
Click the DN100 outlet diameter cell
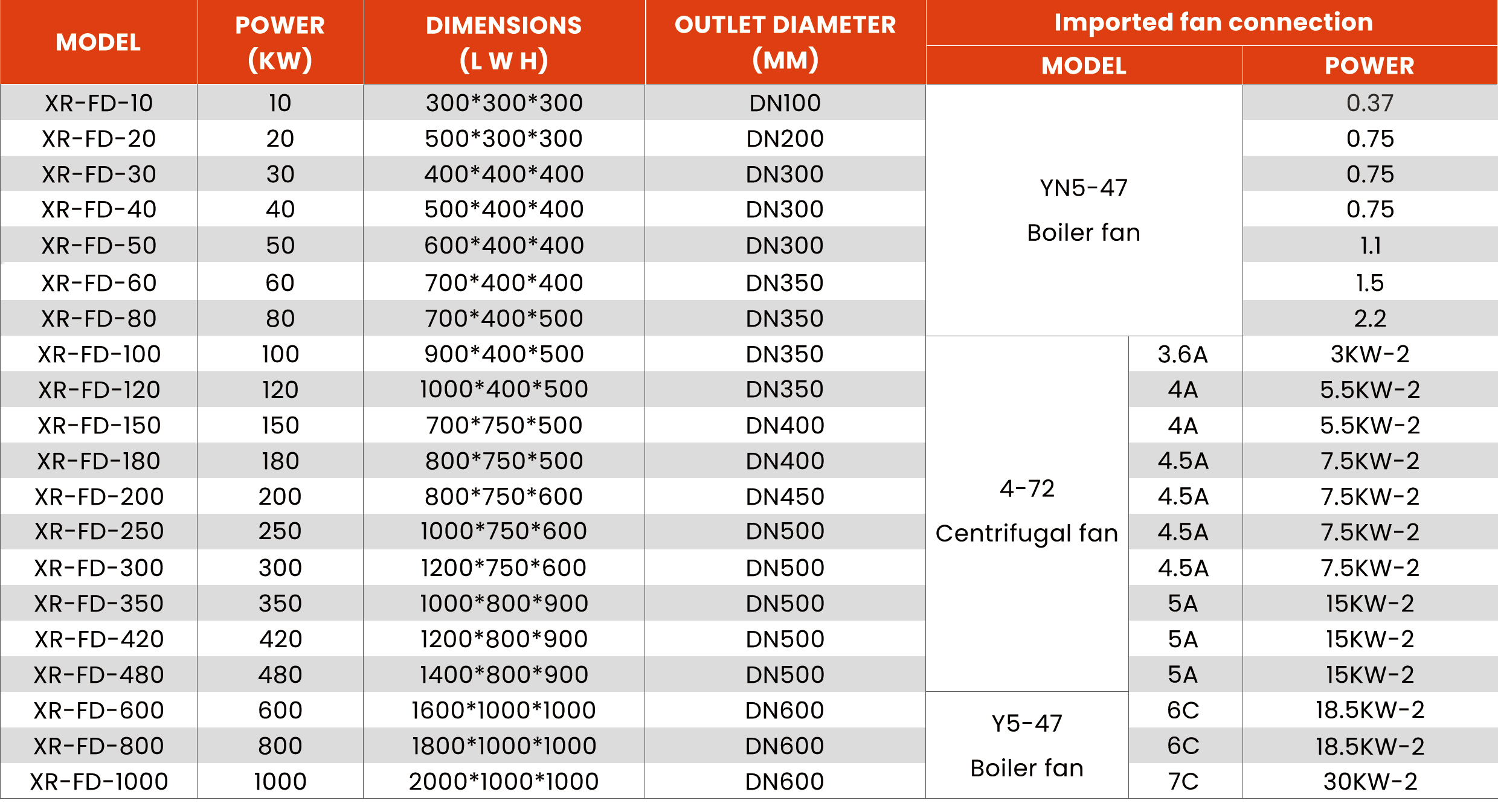785,103
